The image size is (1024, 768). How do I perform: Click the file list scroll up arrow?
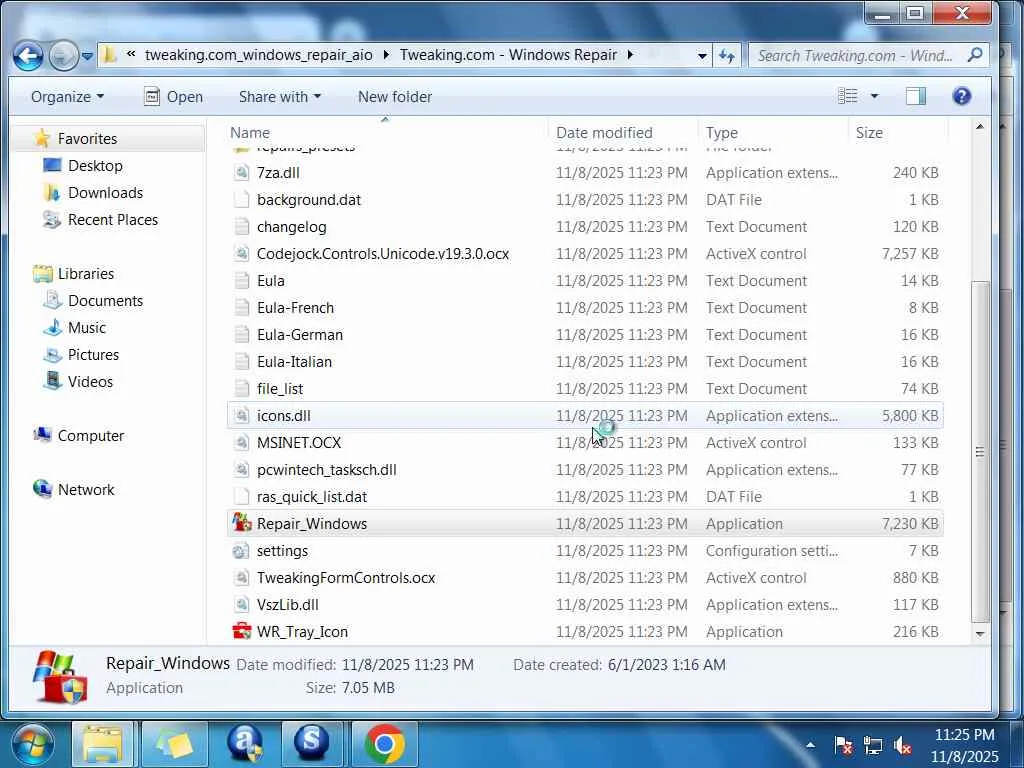(980, 127)
